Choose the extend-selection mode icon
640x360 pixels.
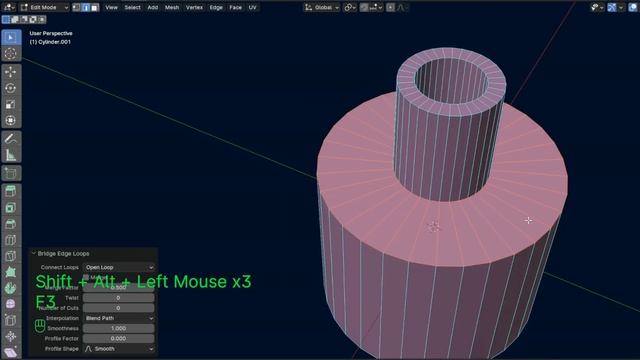15,20
